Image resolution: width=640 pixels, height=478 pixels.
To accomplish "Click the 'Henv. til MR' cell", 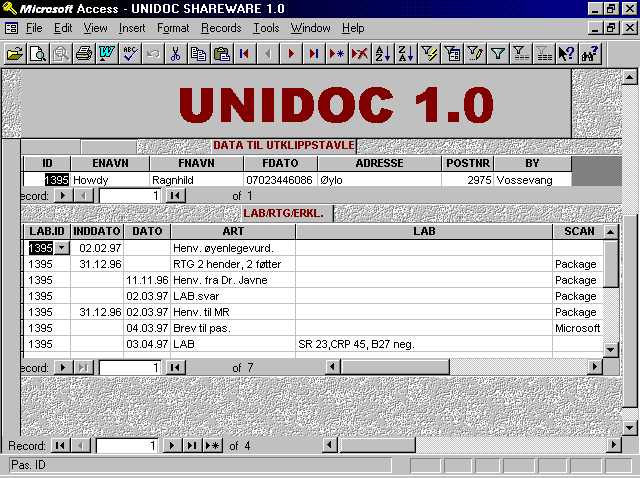I will 233,312.
